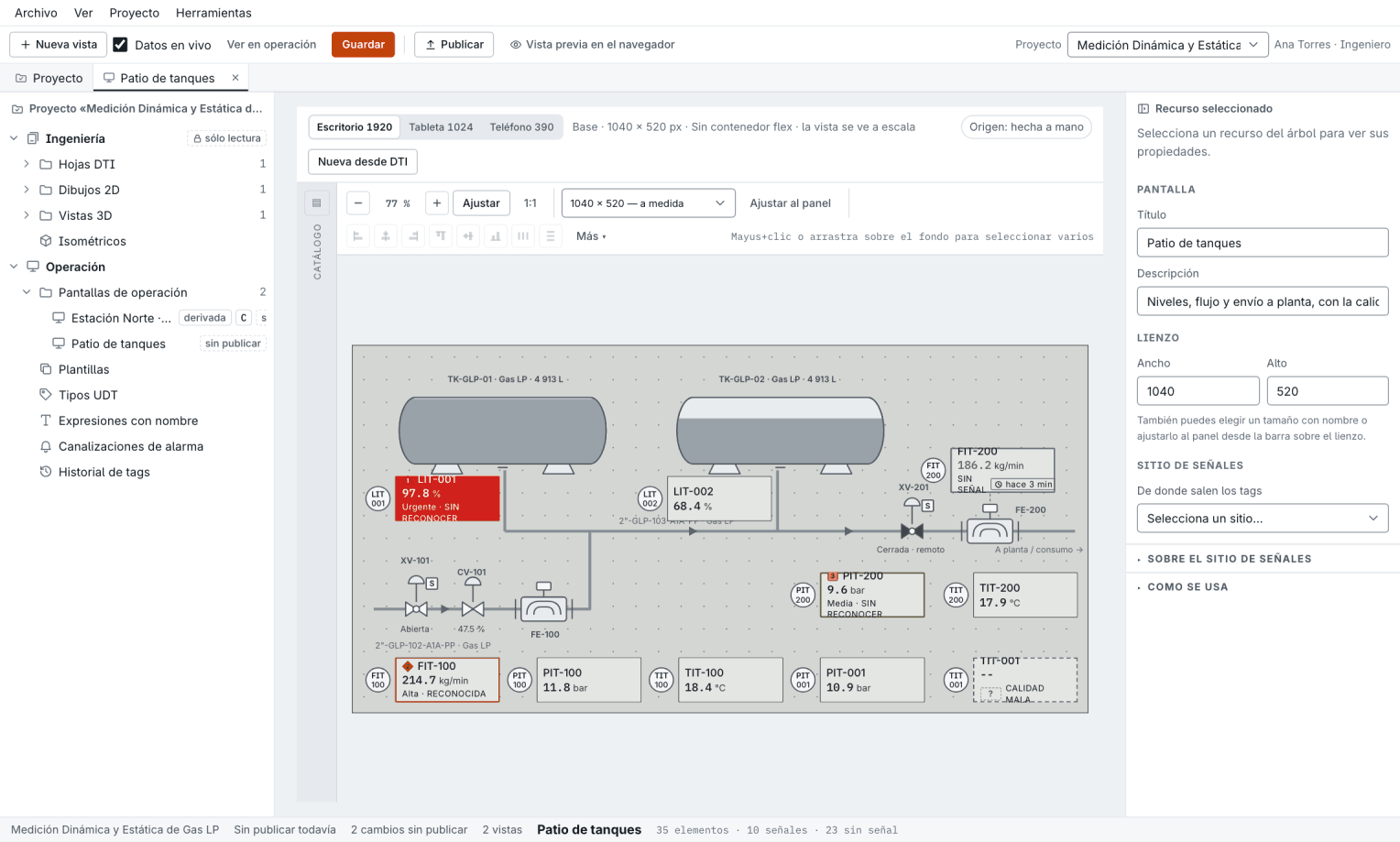Open the 1040 × 520 canvas size dropdown
The width and height of the screenshot is (1400, 842).
point(648,203)
